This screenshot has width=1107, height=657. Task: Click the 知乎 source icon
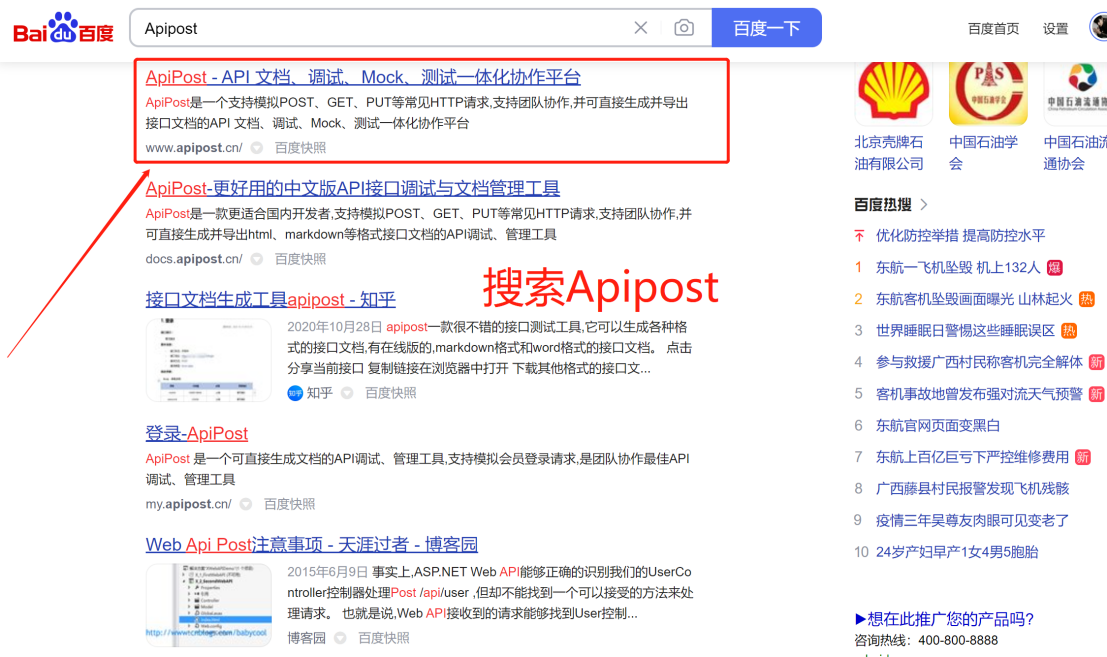[x=295, y=393]
